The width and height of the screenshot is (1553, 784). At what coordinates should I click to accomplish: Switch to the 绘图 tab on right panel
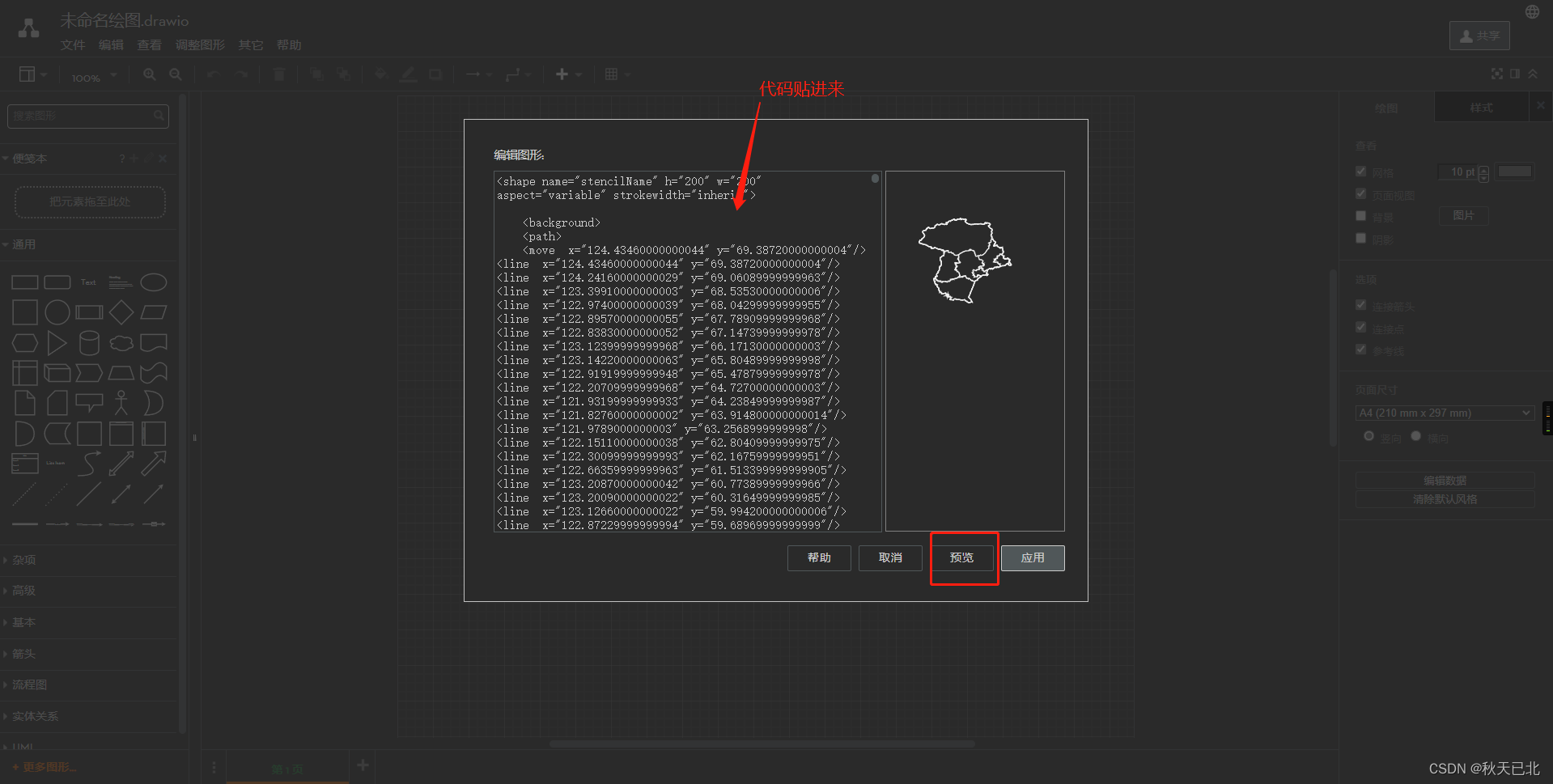coord(1385,107)
